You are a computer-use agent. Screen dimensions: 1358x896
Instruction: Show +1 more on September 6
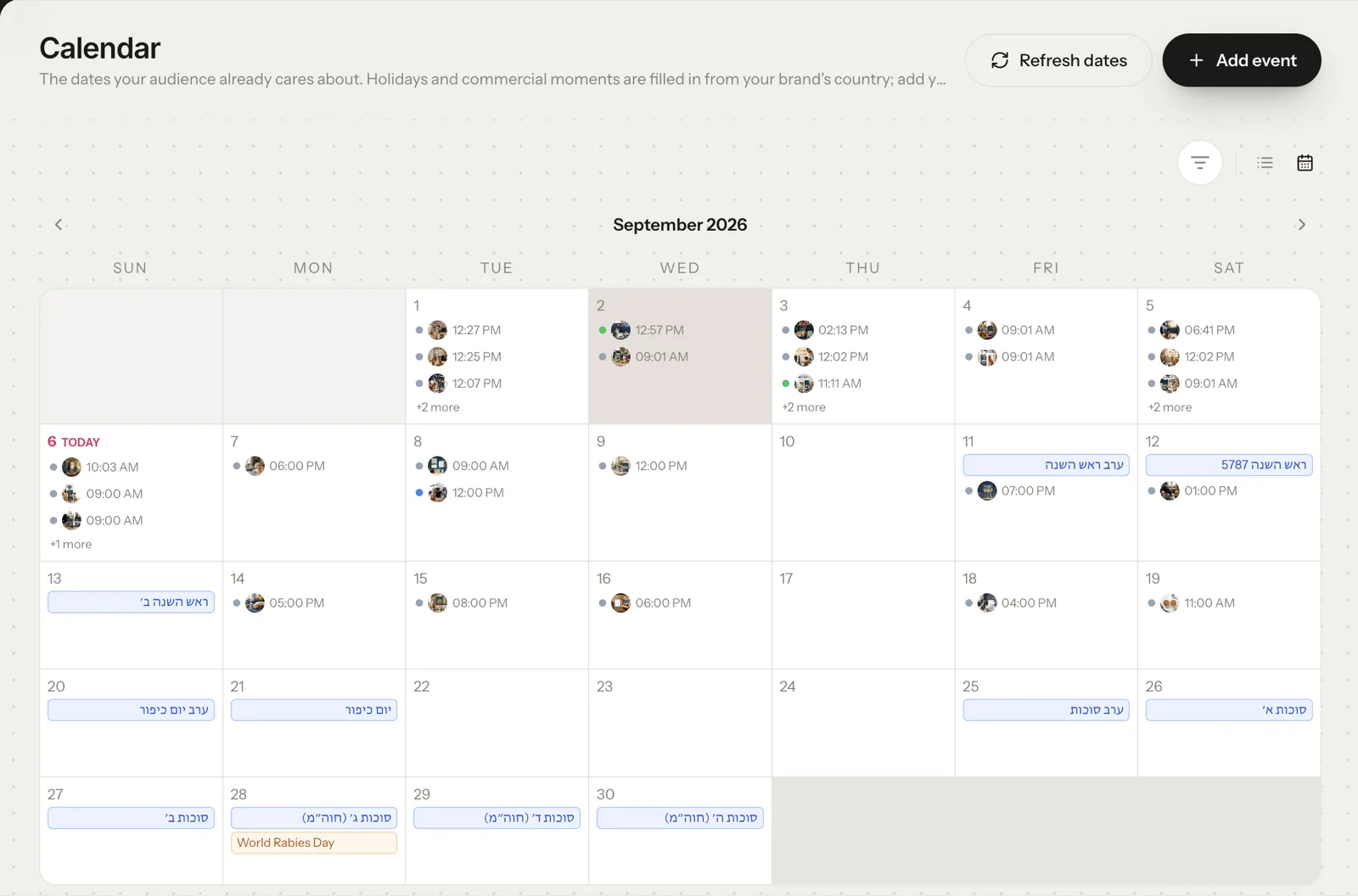[x=70, y=545]
